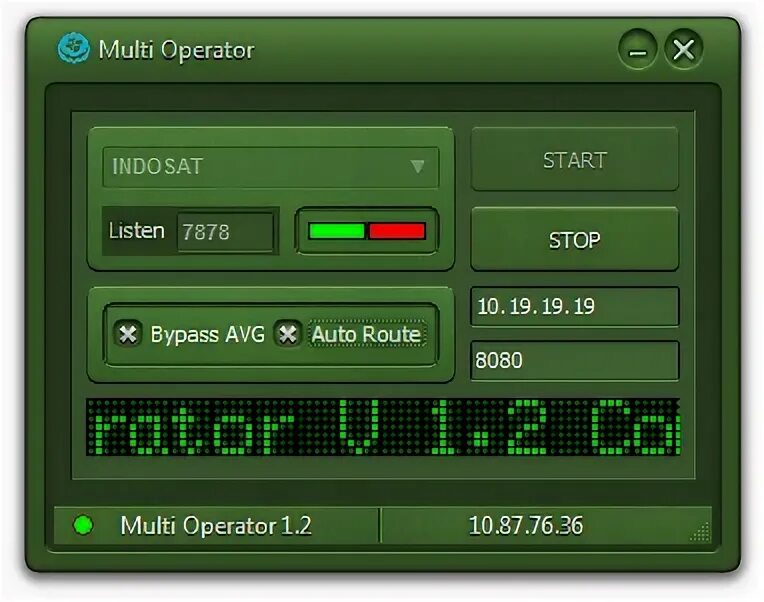Toggle the Auto Route checkbox
This screenshot has width=764, height=602.
(x=287, y=334)
